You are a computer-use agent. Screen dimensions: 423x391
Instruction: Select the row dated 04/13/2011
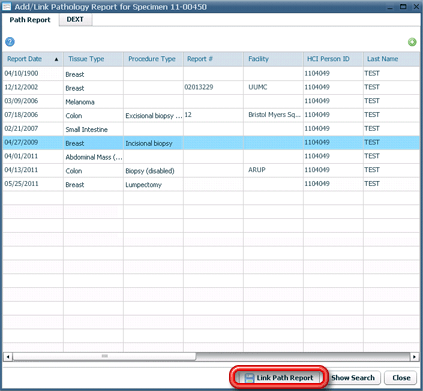coord(211,170)
